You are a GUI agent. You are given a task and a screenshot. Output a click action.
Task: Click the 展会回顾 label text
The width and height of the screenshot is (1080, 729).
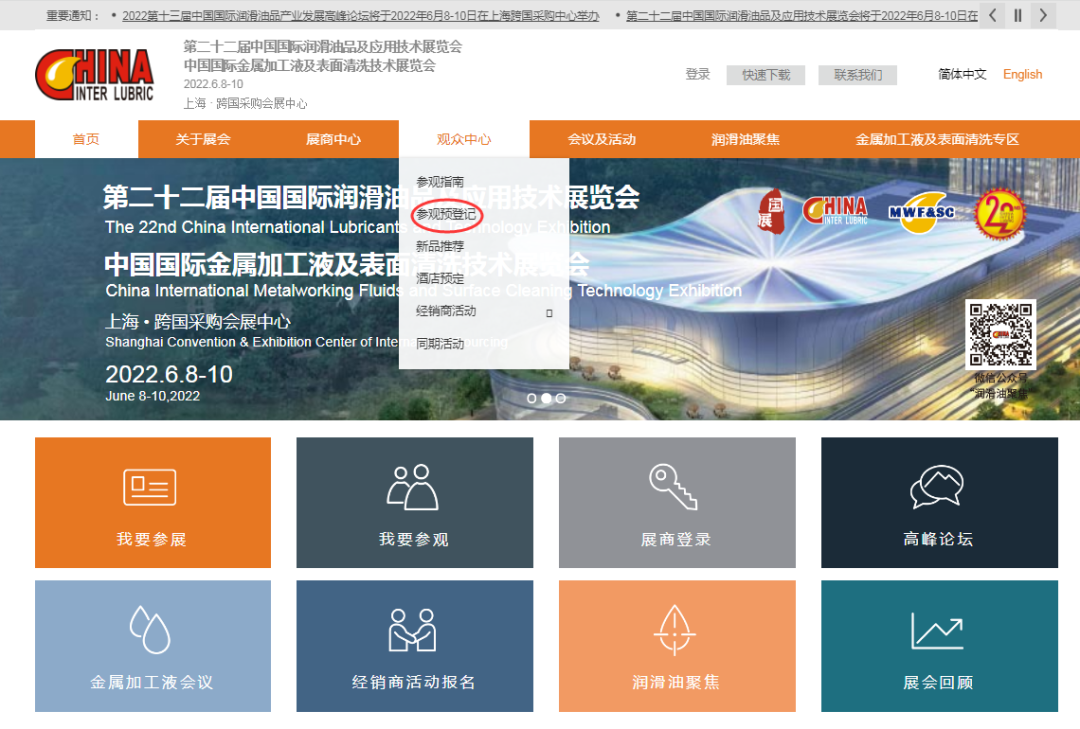938,682
